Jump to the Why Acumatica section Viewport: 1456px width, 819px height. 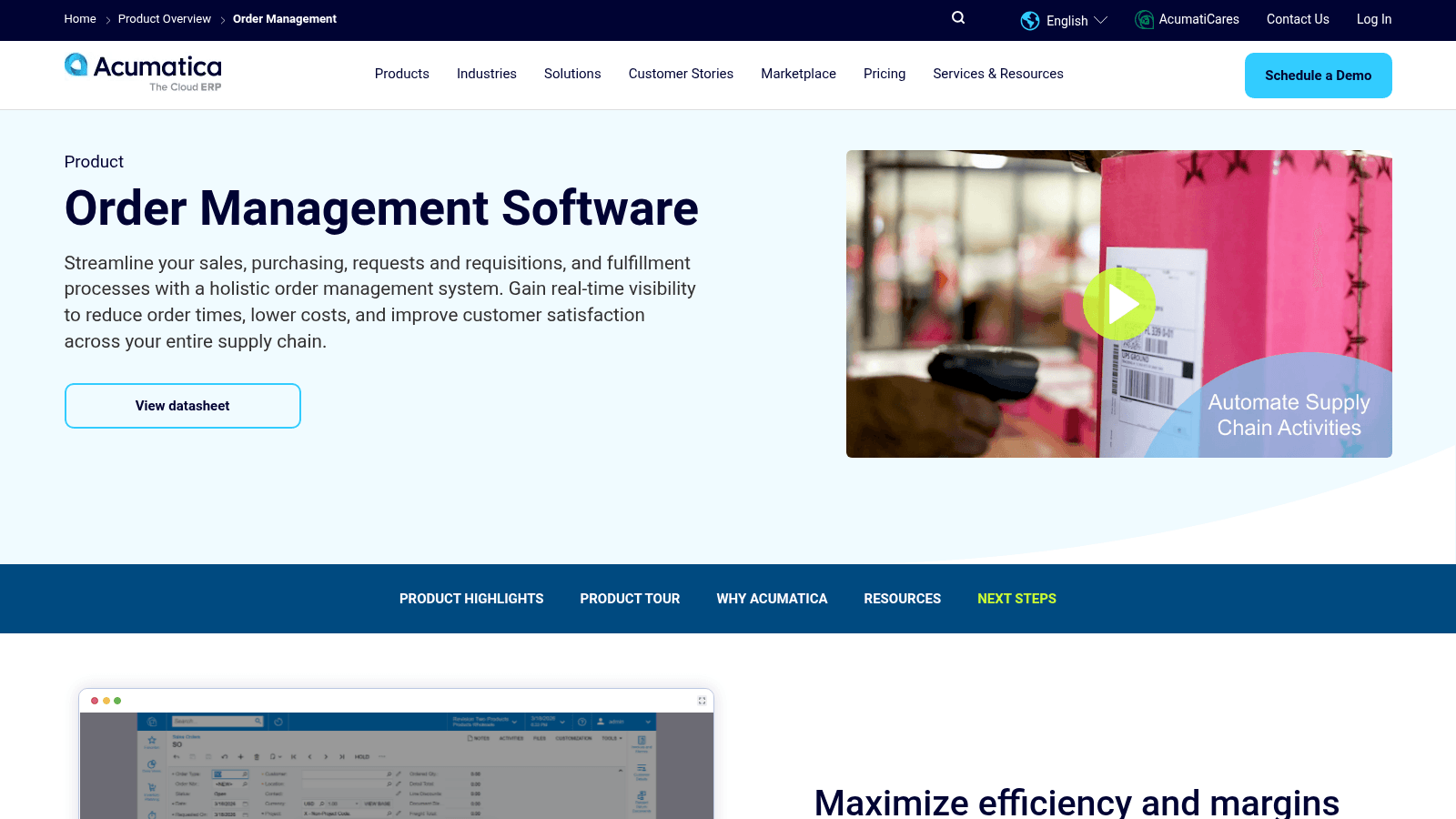[772, 599]
